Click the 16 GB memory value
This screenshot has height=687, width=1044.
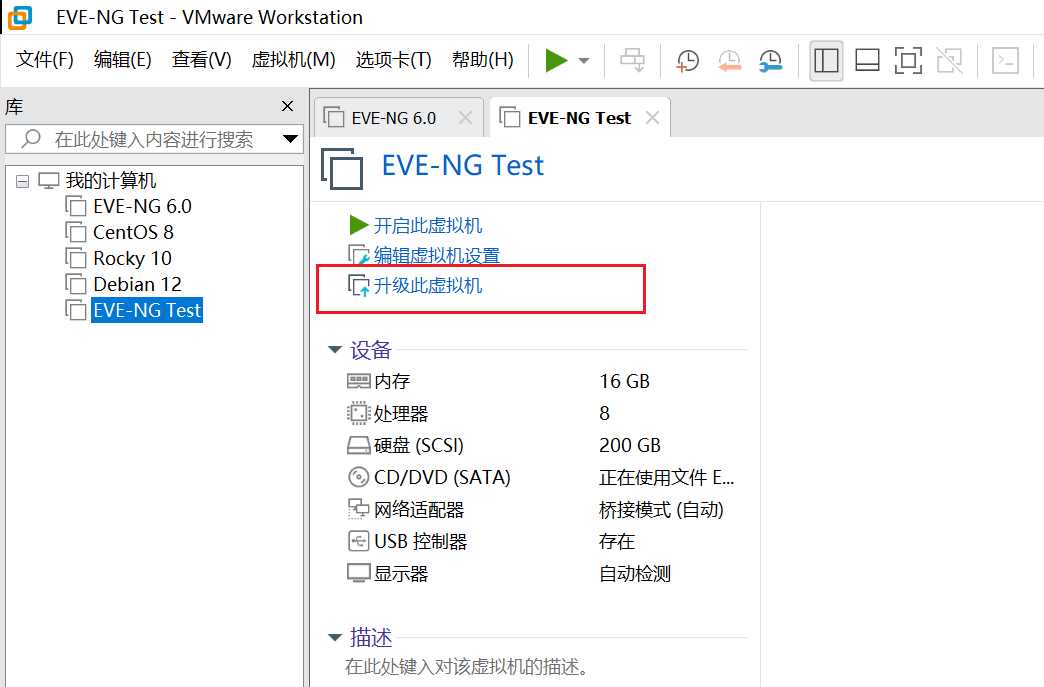(624, 381)
